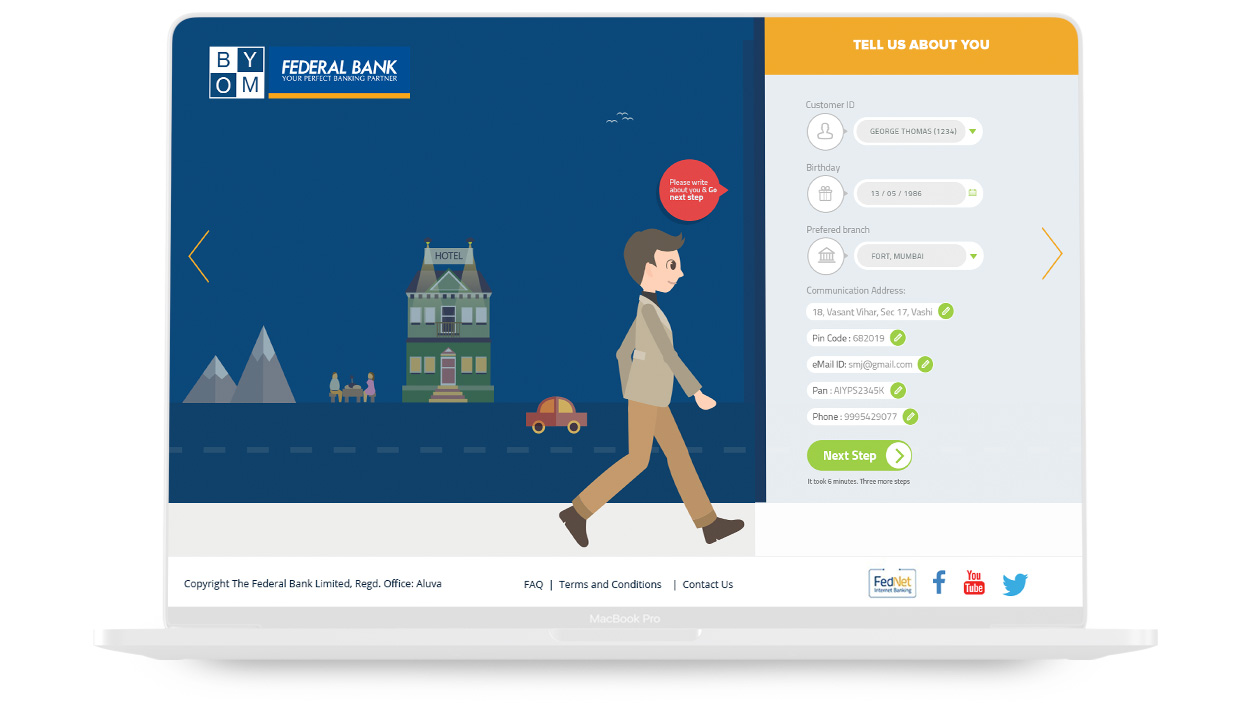Advance with the right orange chevron

coord(1051,253)
